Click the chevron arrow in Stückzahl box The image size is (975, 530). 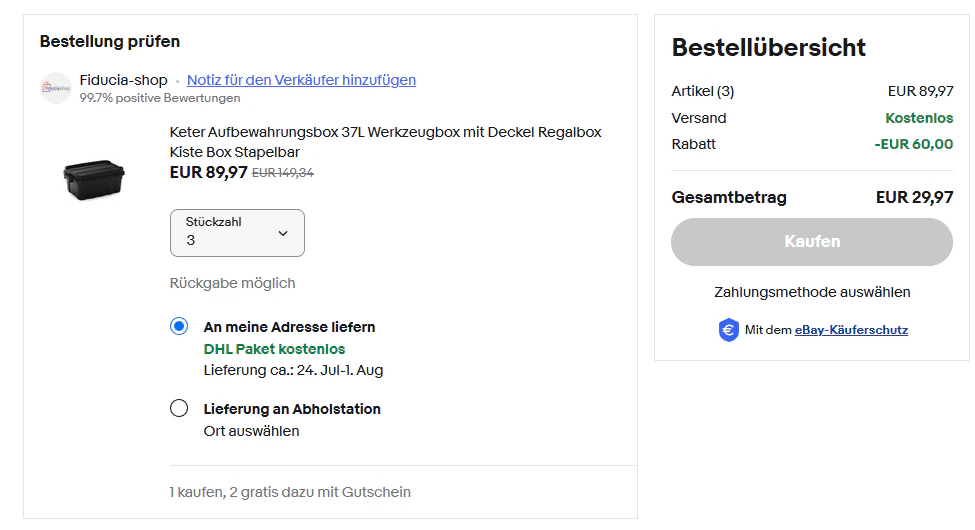(283, 233)
